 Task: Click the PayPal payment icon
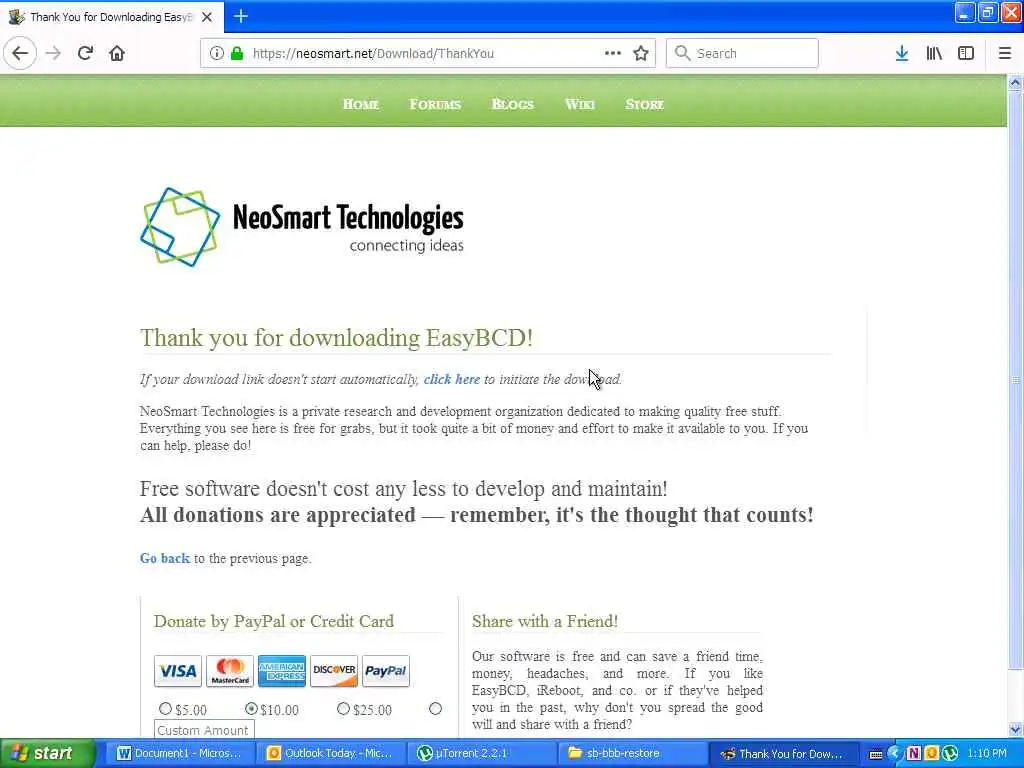tap(385, 671)
